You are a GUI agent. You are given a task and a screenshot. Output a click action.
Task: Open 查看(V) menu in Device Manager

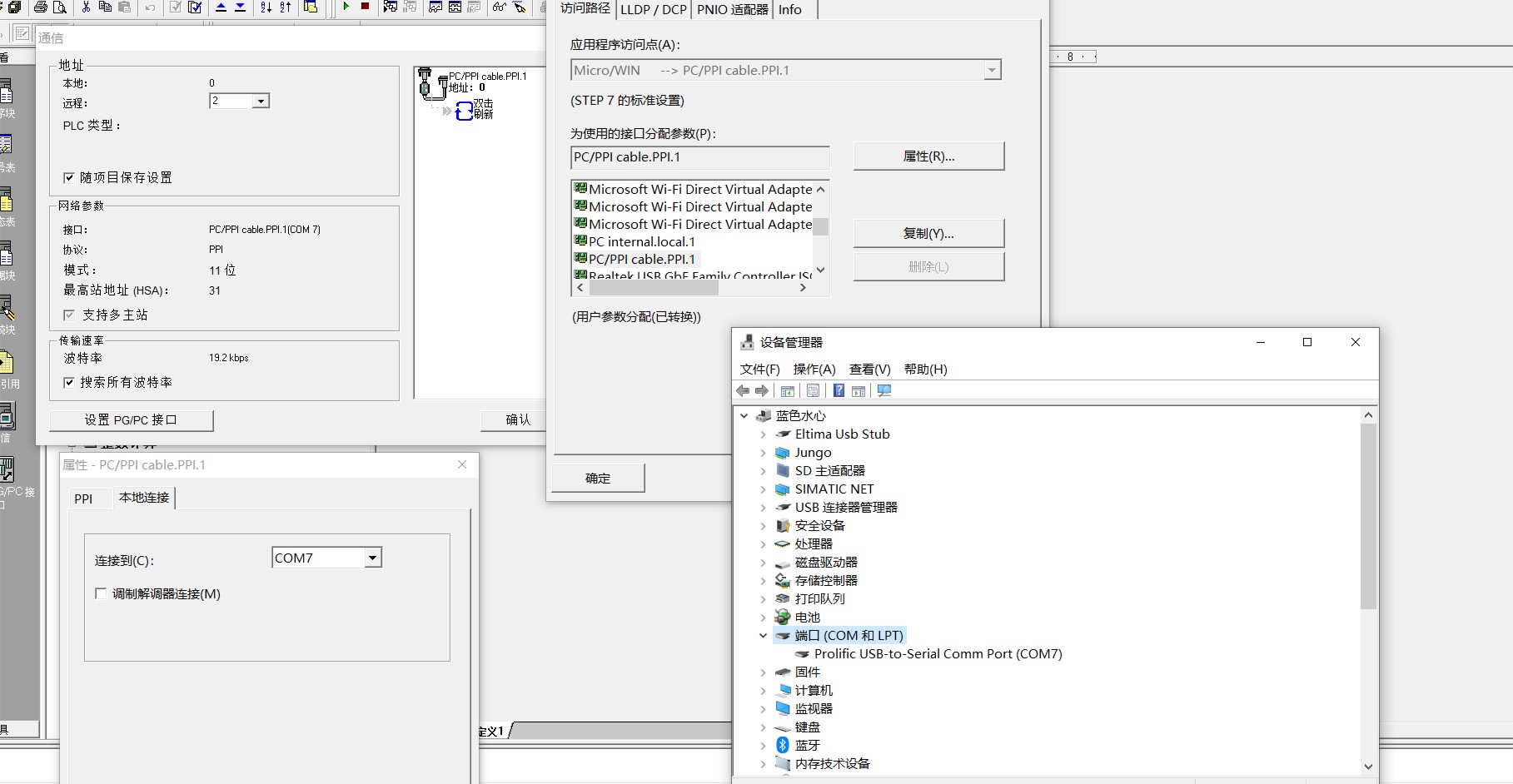[869, 369]
